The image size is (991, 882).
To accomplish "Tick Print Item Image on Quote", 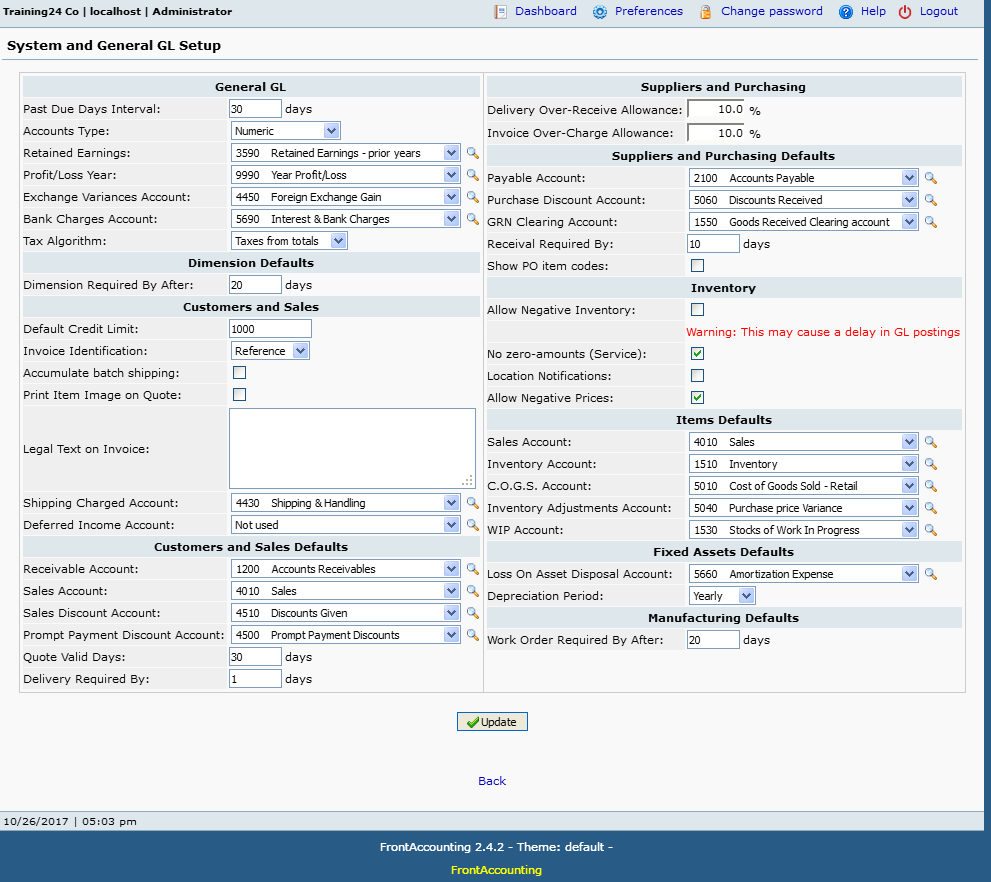I will [x=240, y=395].
